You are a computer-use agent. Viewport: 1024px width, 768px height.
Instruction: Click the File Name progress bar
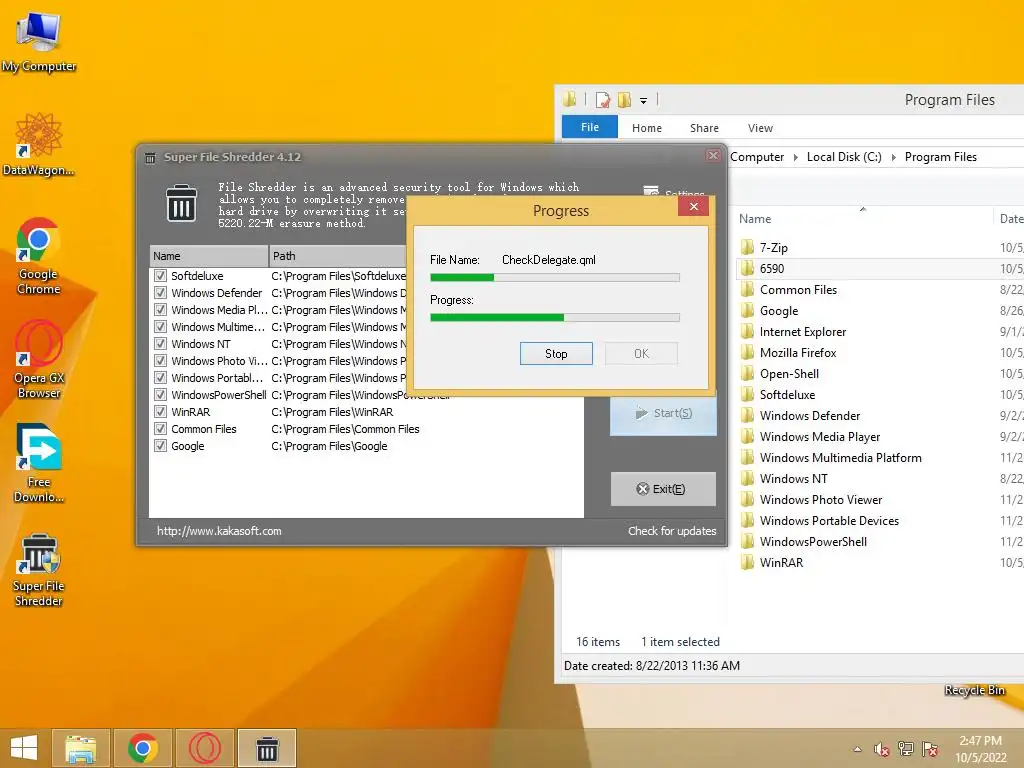pyautogui.click(x=554, y=278)
